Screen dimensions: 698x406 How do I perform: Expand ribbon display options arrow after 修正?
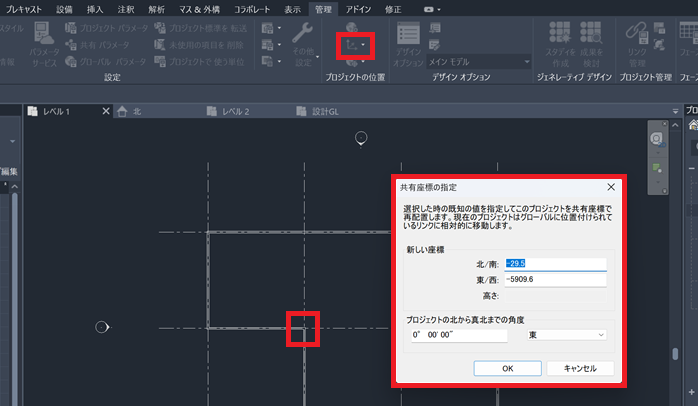pos(439,9)
